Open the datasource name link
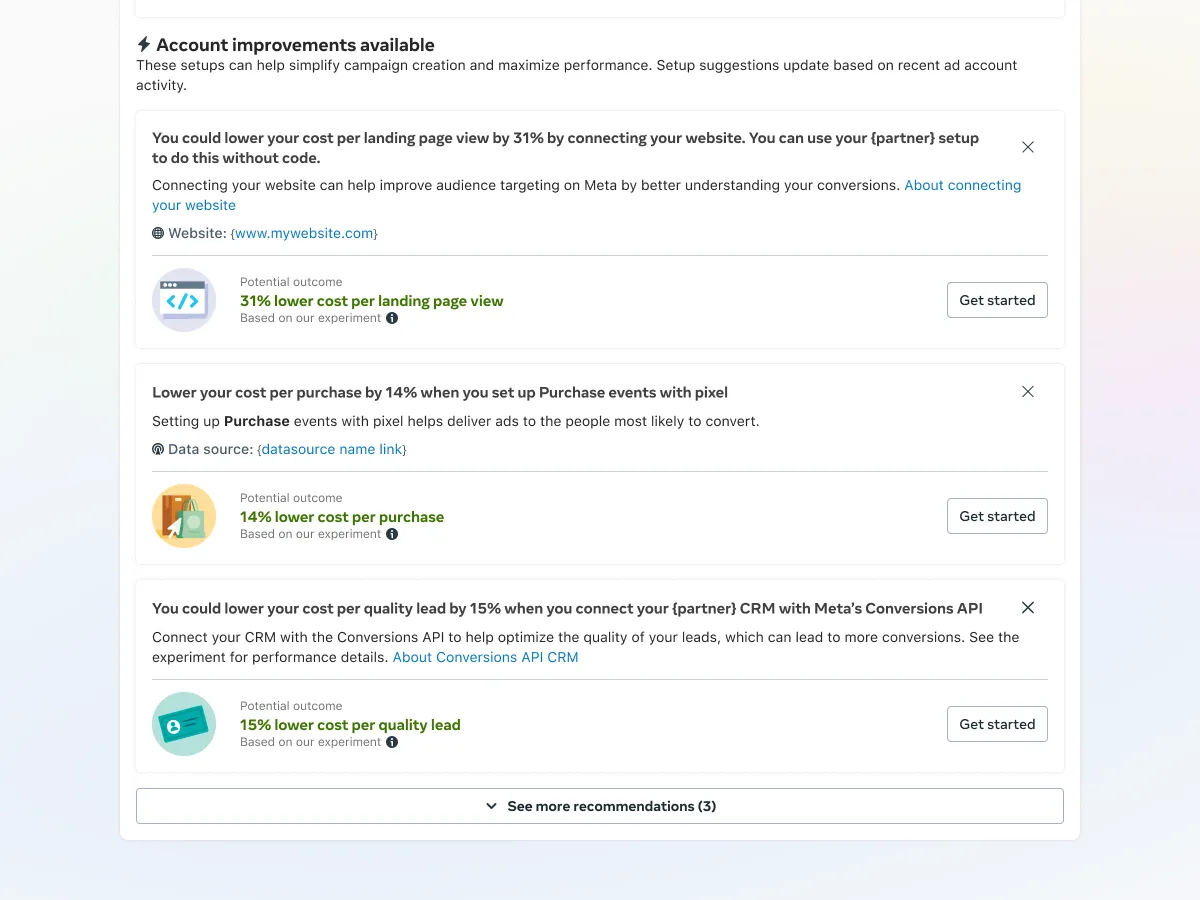Image resolution: width=1200 pixels, height=900 pixels. point(332,449)
